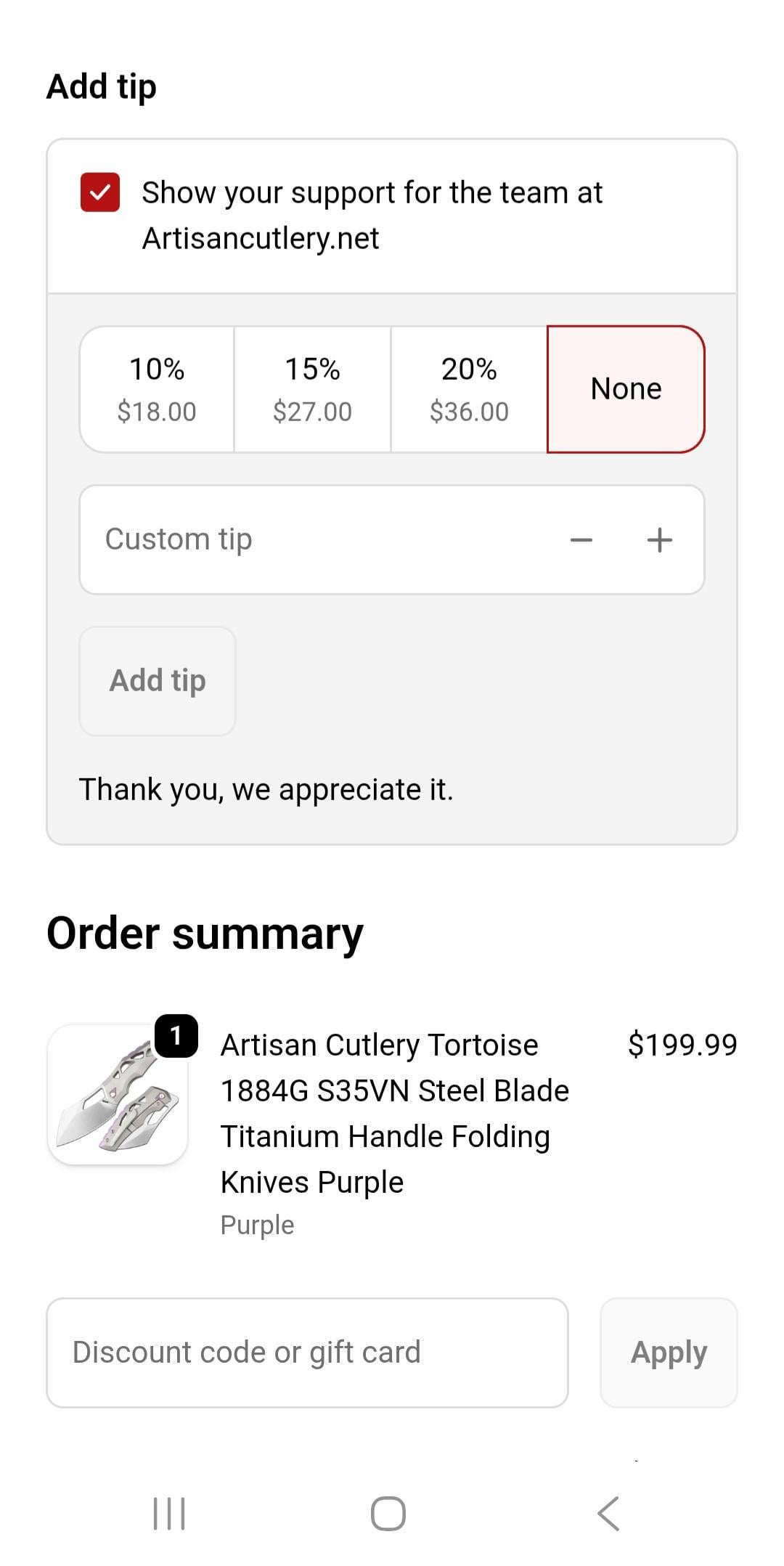Increase custom tip with plus icon
Screen dimensions: 784x1566
tap(659, 540)
